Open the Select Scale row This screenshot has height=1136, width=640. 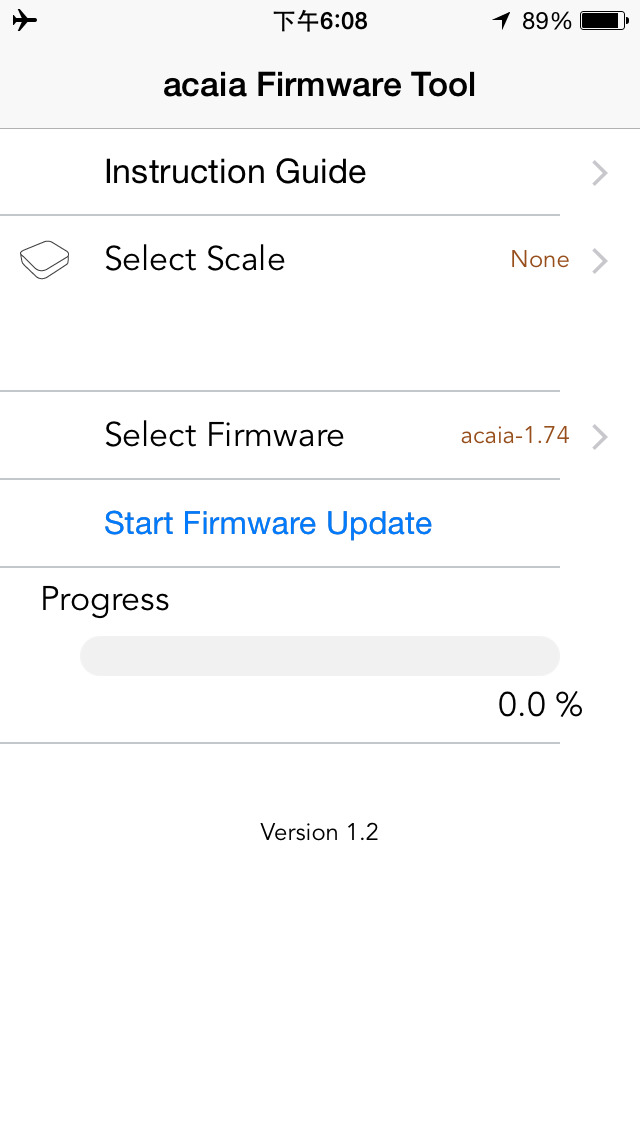pyautogui.click(x=320, y=259)
